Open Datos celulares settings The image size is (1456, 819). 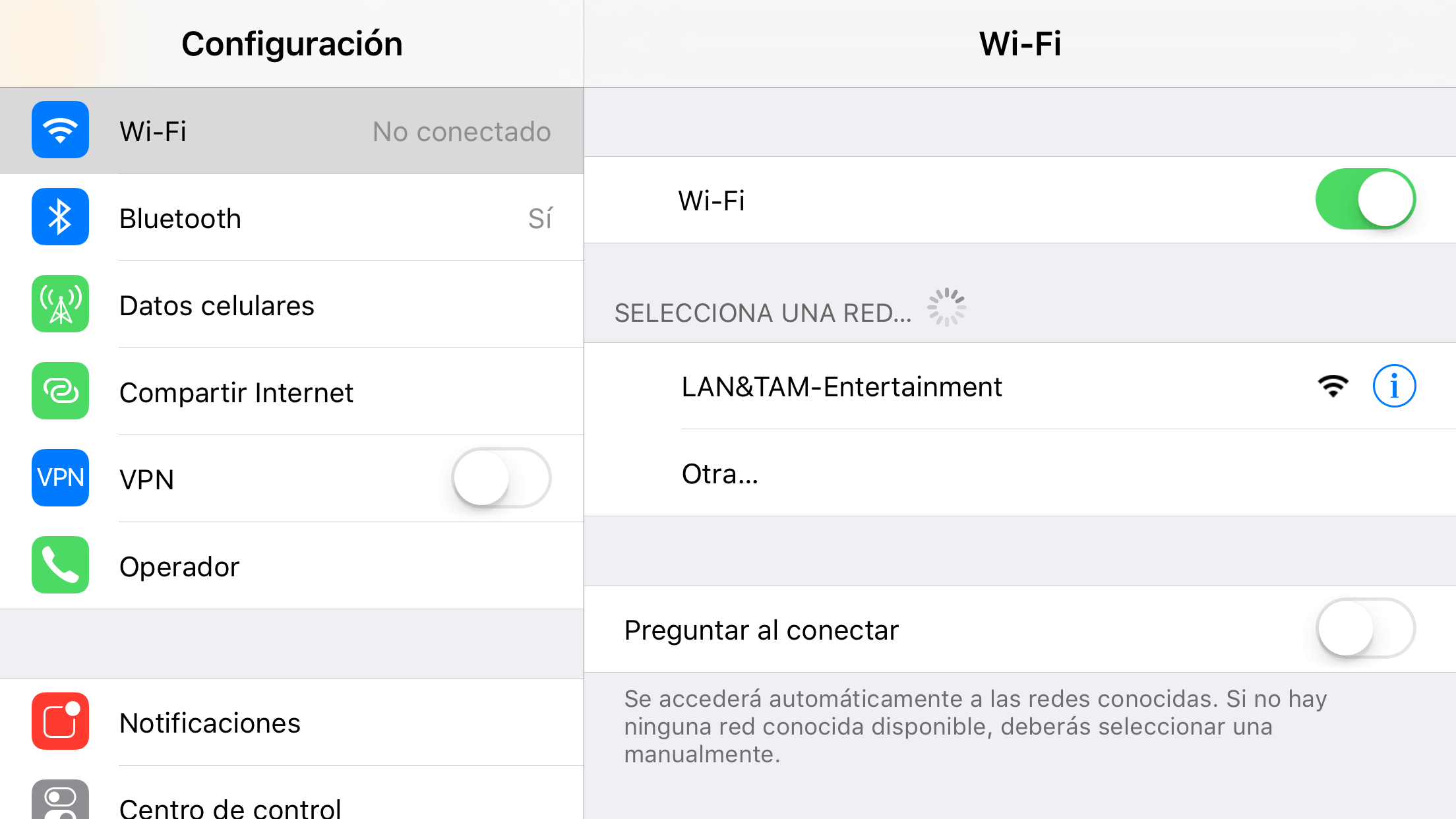(291, 305)
